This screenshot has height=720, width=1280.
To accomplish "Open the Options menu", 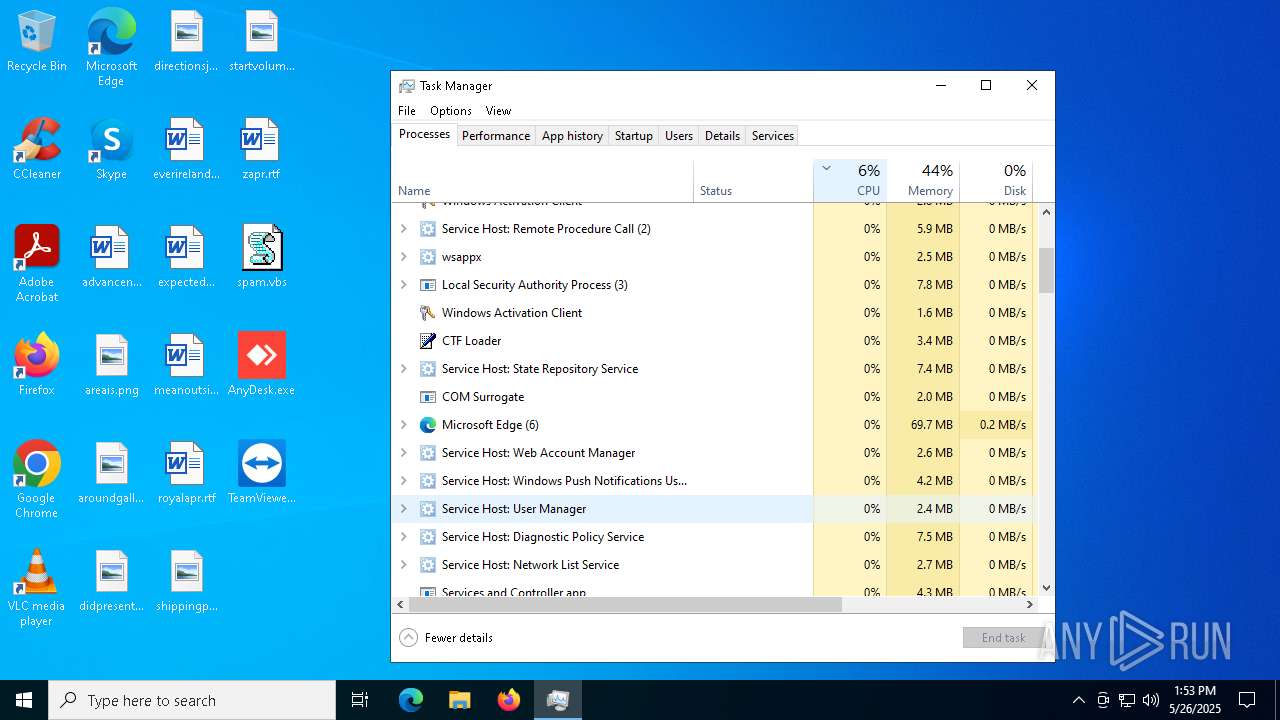I will pos(451,111).
